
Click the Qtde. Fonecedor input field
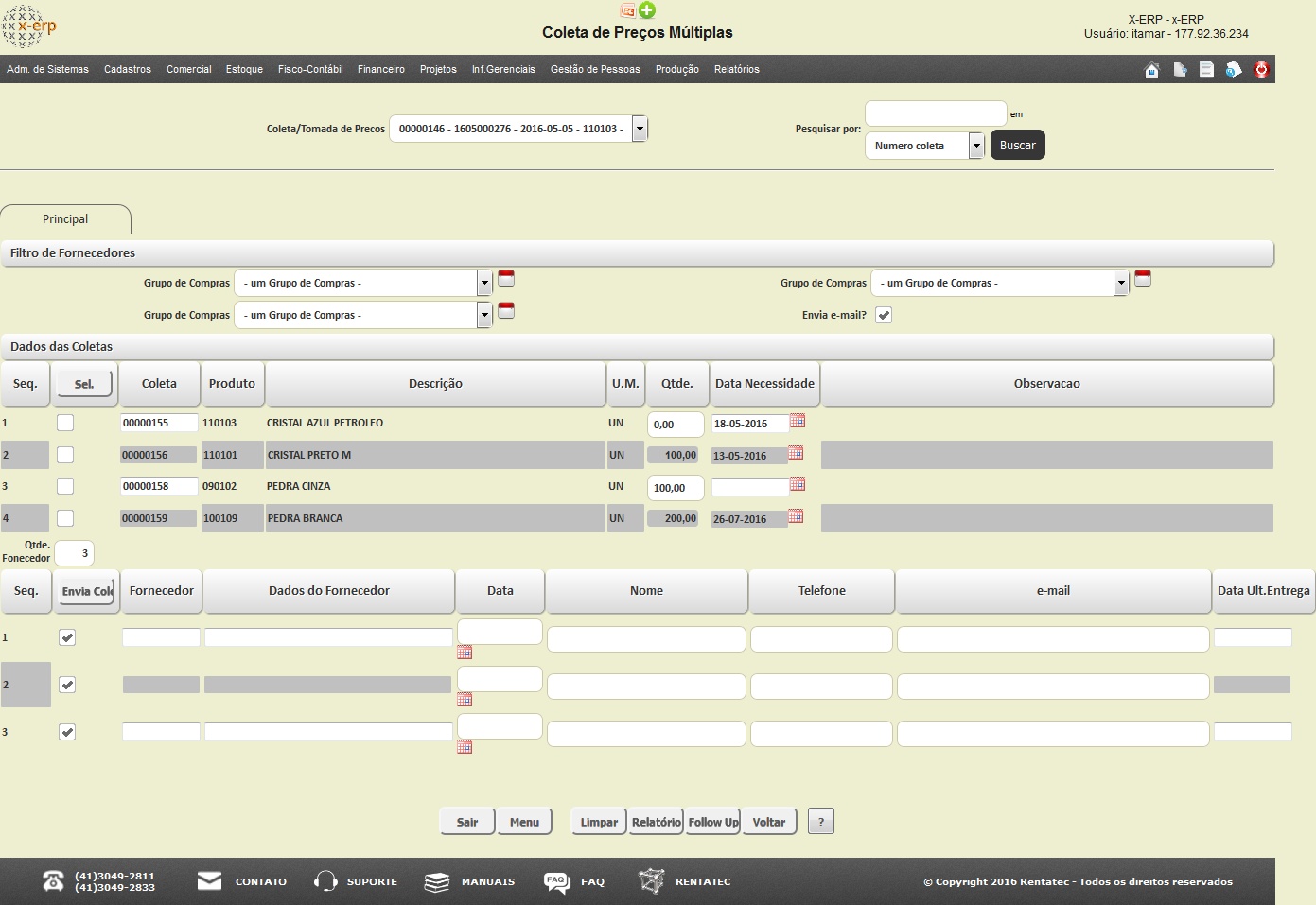[x=75, y=553]
